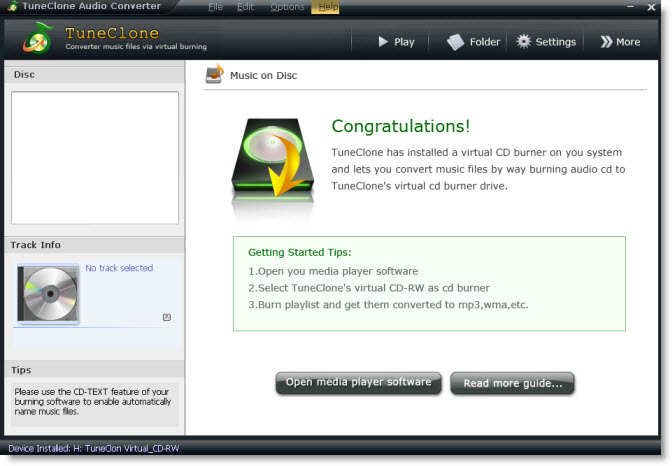Screen dimensions: 672x466
Task: Click the small icon in the title bar
Action: click(x=11, y=7)
